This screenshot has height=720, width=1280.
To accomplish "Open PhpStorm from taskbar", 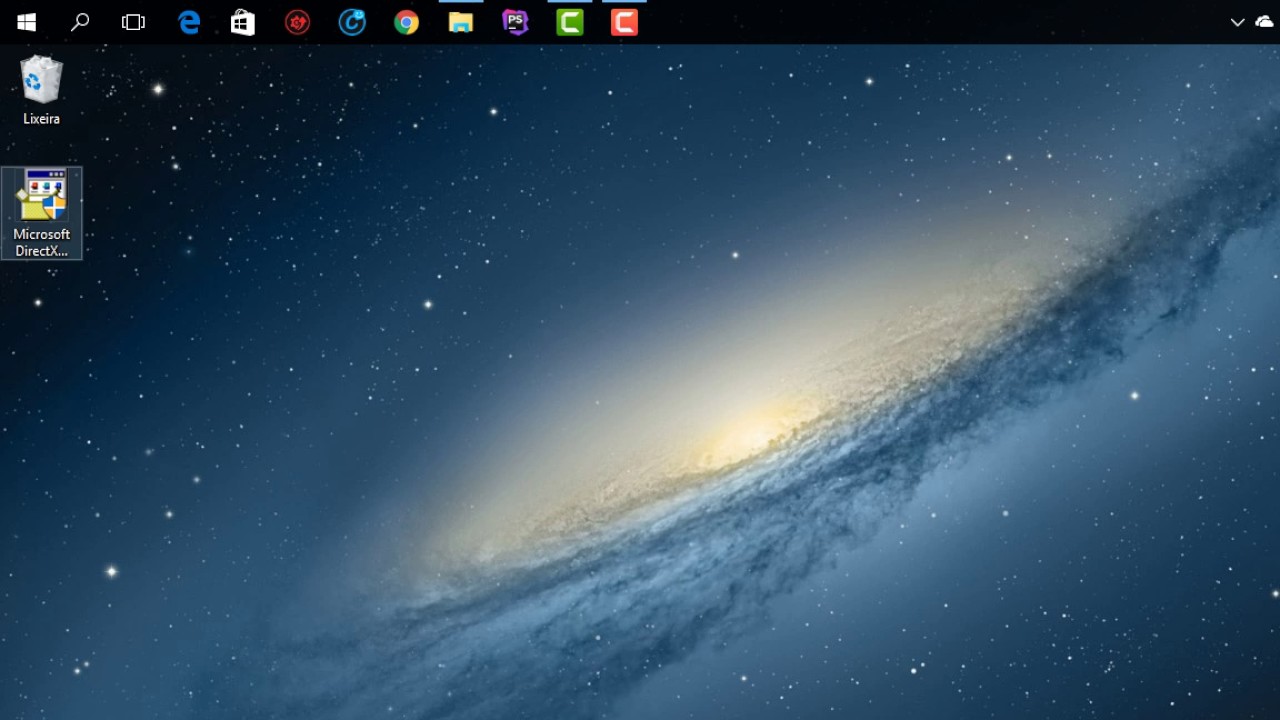I will point(515,22).
